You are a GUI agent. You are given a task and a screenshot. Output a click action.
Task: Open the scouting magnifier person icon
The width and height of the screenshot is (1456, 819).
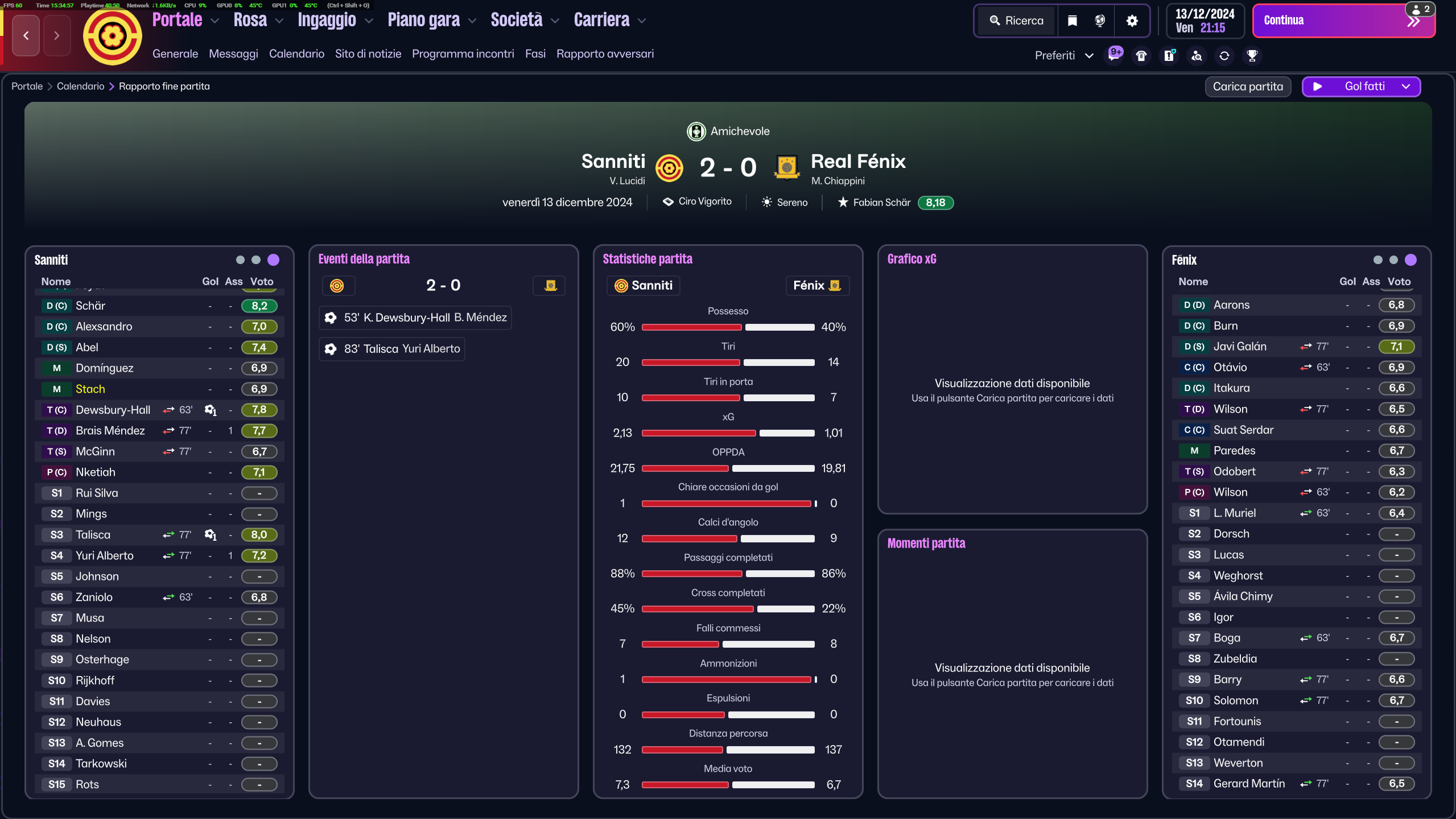coord(1197,56)
